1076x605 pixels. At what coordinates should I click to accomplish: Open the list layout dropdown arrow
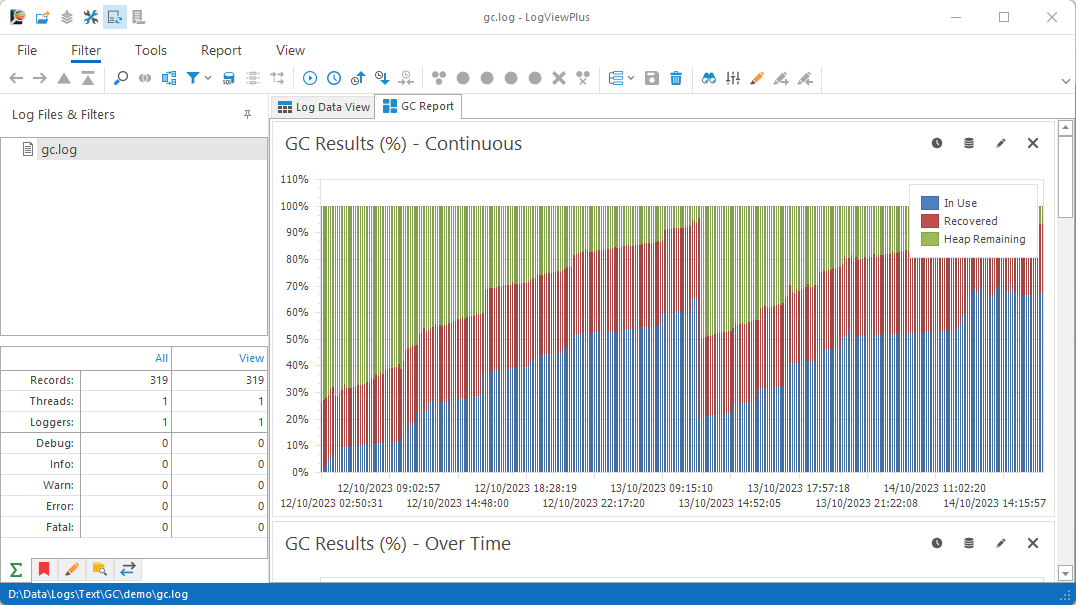631,78
